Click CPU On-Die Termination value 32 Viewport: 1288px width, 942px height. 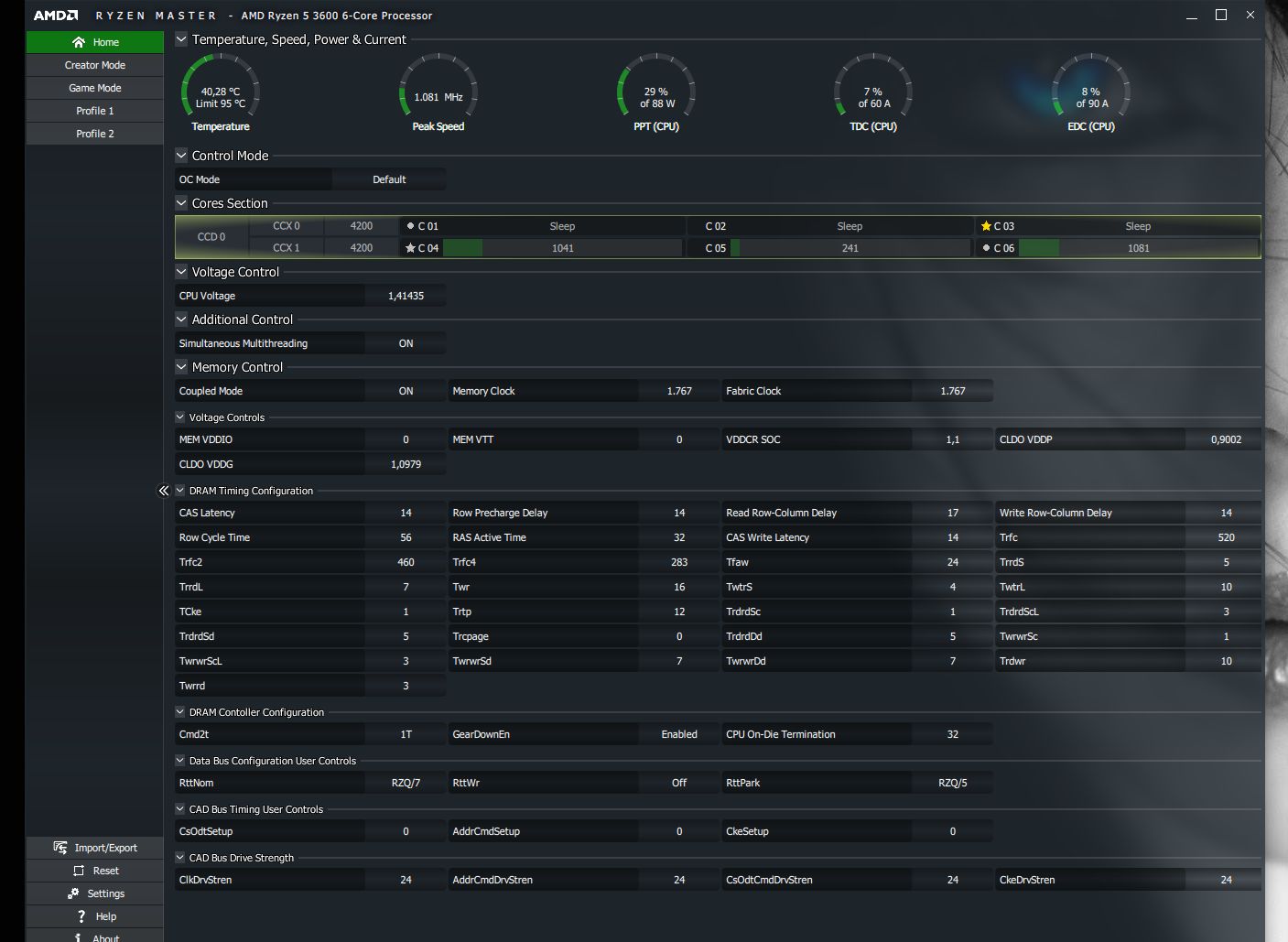pyautogui.click(x=953, y=734)
